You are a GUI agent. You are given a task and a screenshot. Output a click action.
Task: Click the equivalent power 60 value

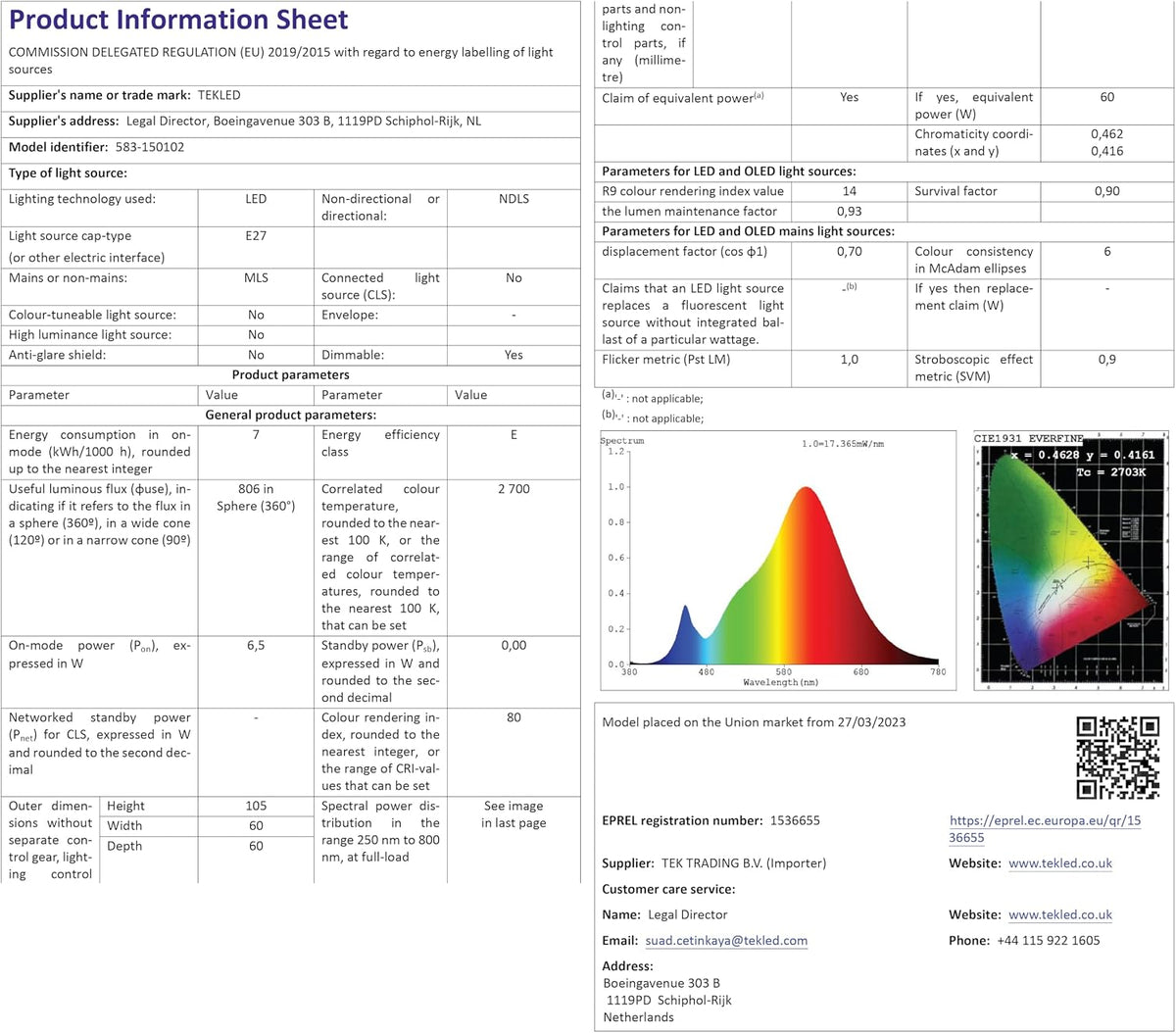point(1107,97)
